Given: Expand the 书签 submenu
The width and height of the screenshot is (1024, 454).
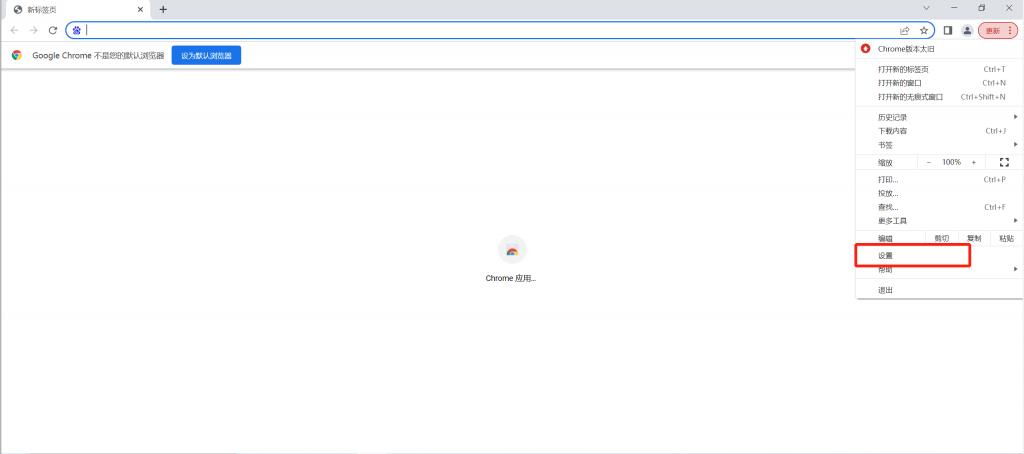Looking at the screenshot, I should pos(939,144).
